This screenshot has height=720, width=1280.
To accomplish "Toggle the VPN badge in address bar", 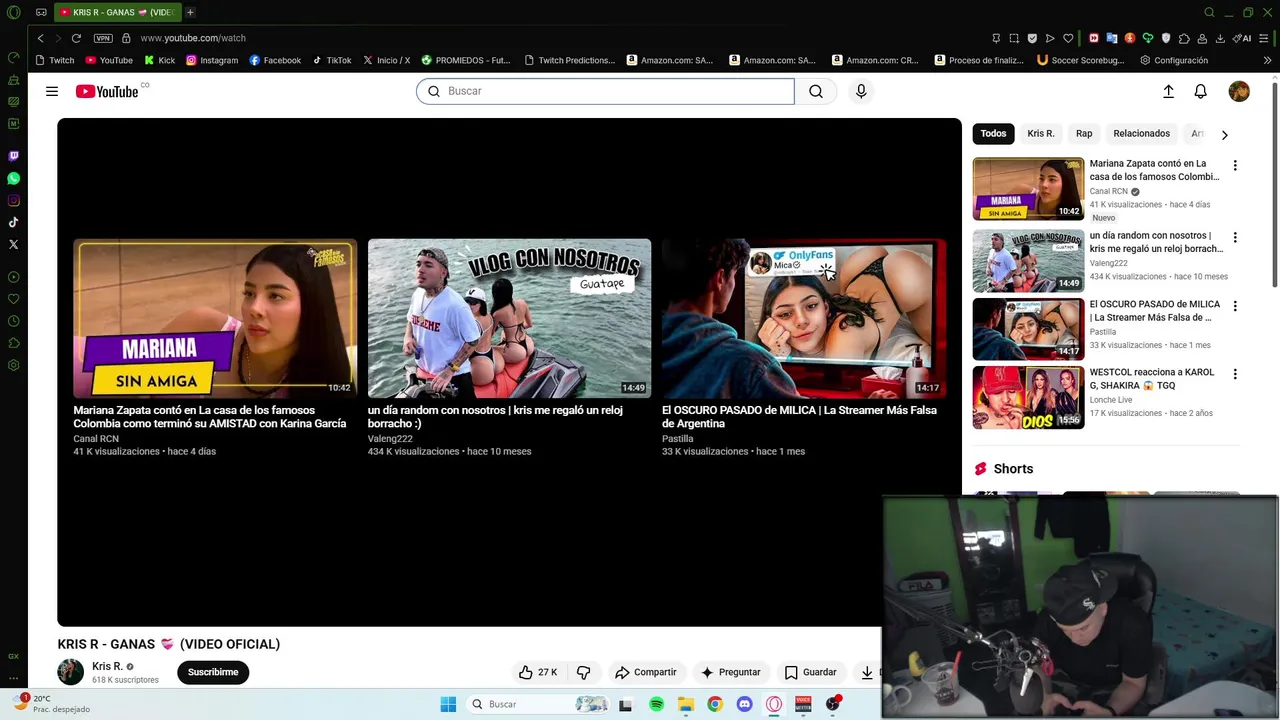I will tap(103, 38).
